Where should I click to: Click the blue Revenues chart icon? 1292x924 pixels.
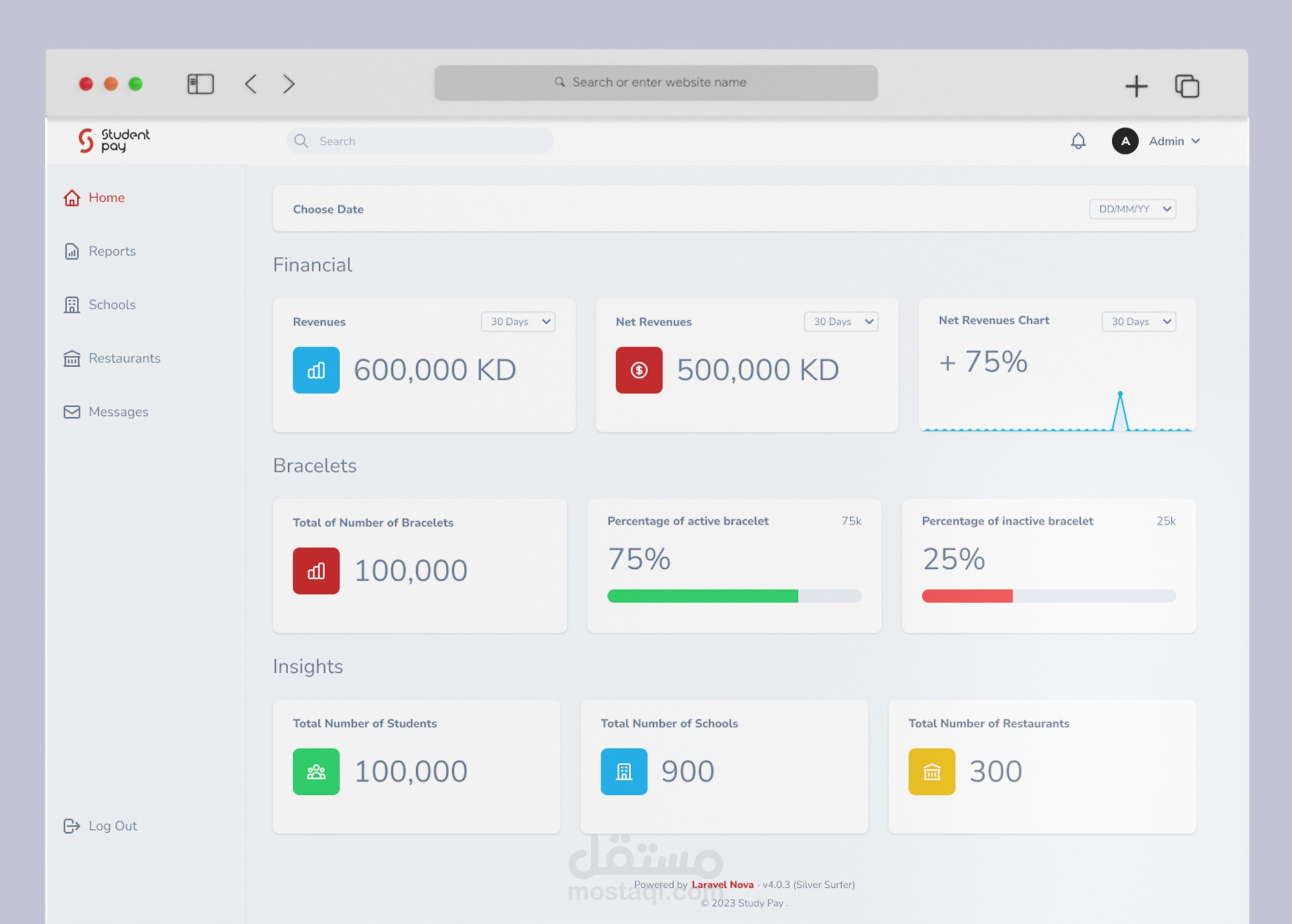pos(316,370)
